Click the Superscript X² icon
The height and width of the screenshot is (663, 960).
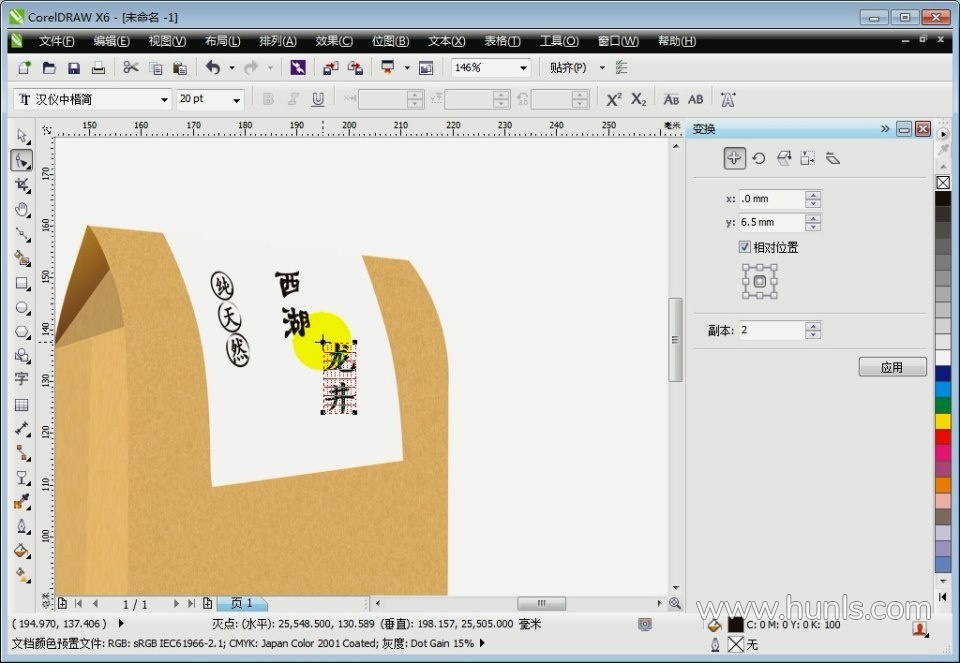point(614,99)
